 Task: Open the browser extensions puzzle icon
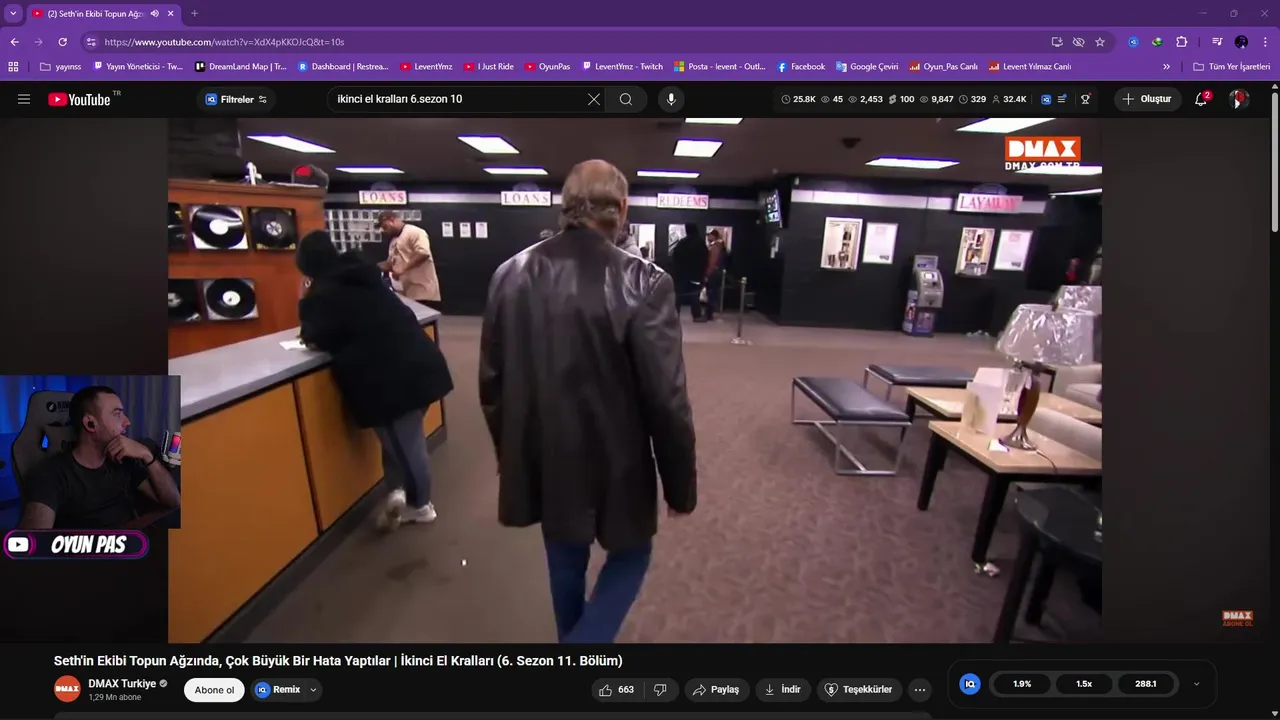[1181, 42]
